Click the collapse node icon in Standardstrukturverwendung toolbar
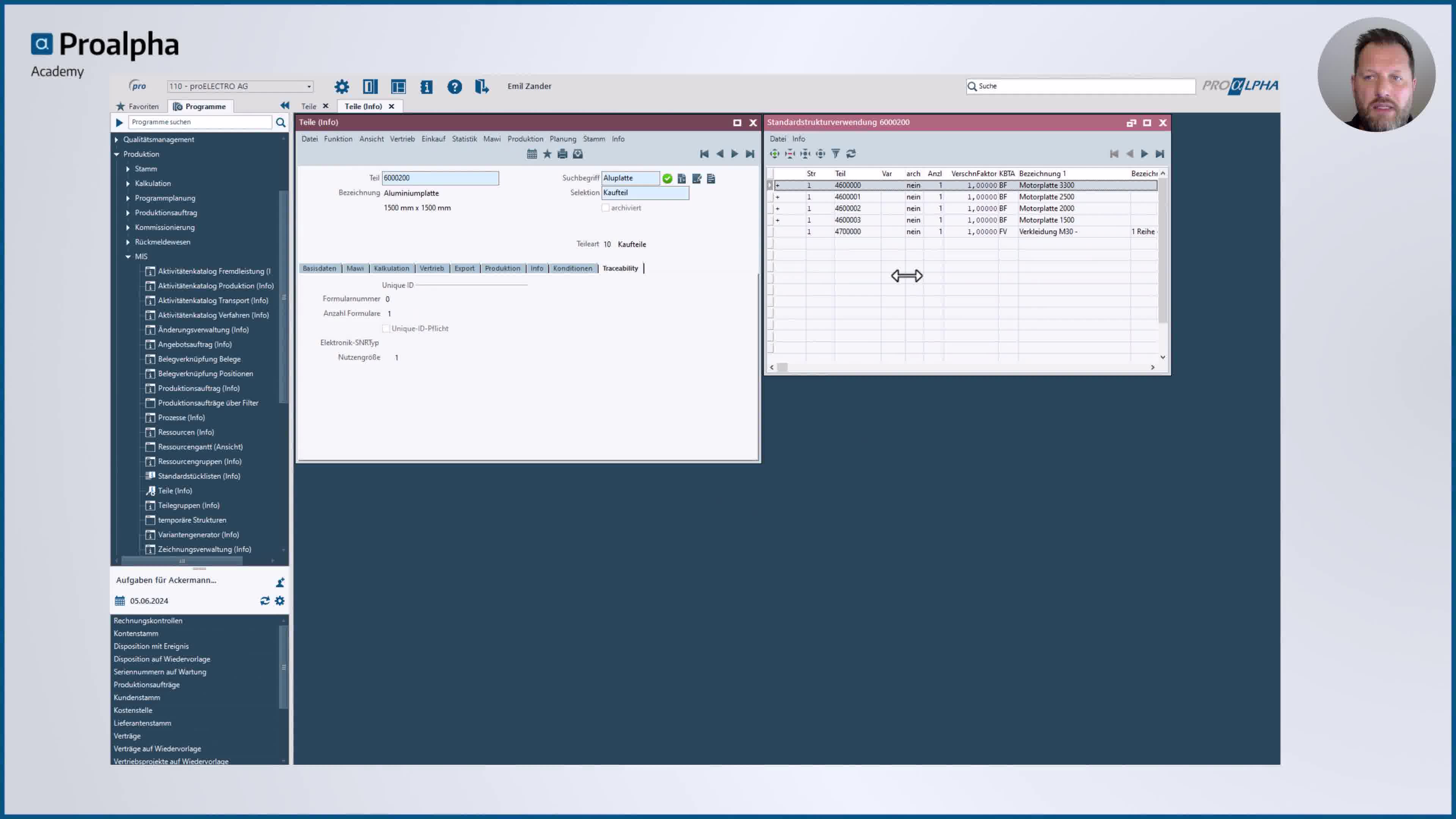Screen dimensions: 1456x819 click(x=789, y=154)
